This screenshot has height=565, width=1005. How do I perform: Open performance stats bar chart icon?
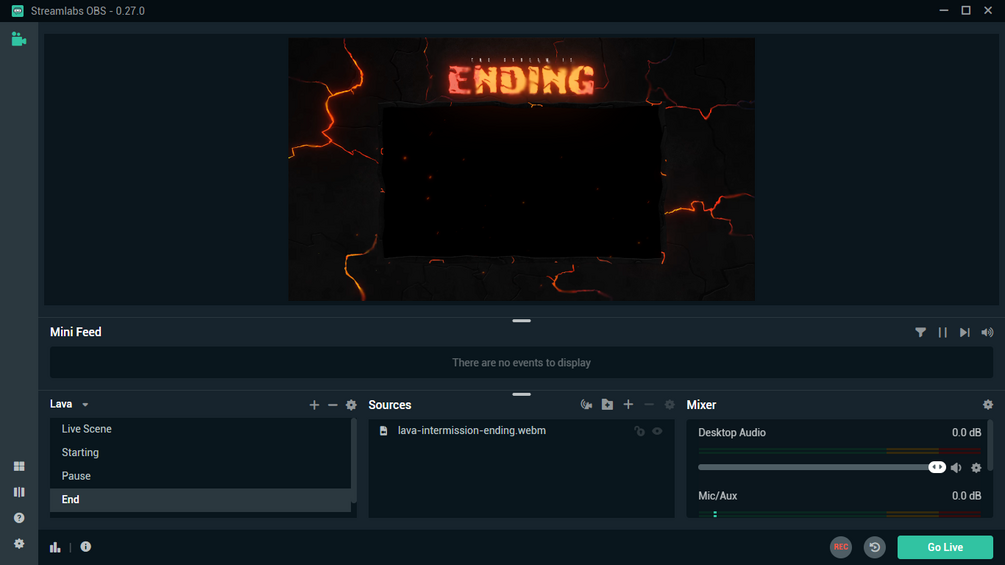(55, 547)
